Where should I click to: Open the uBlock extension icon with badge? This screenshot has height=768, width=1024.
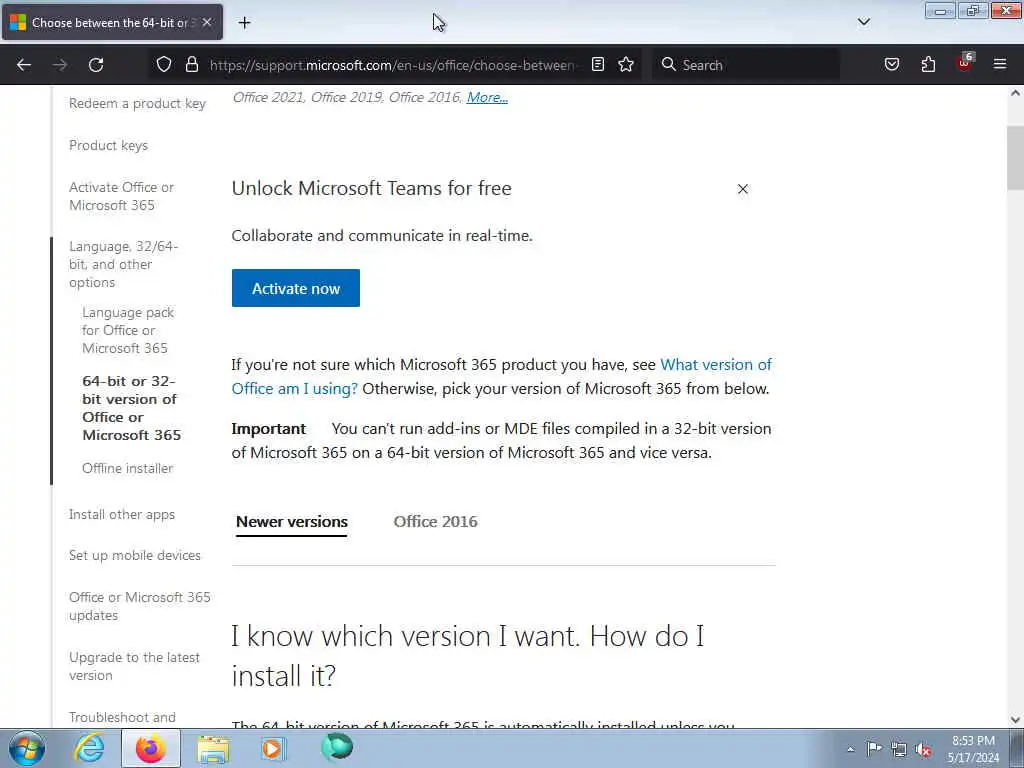tap(965, 63)
